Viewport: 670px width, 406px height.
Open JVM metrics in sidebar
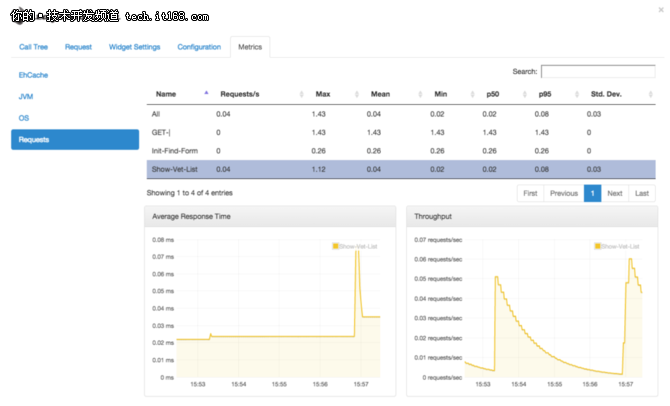(26, 97)
